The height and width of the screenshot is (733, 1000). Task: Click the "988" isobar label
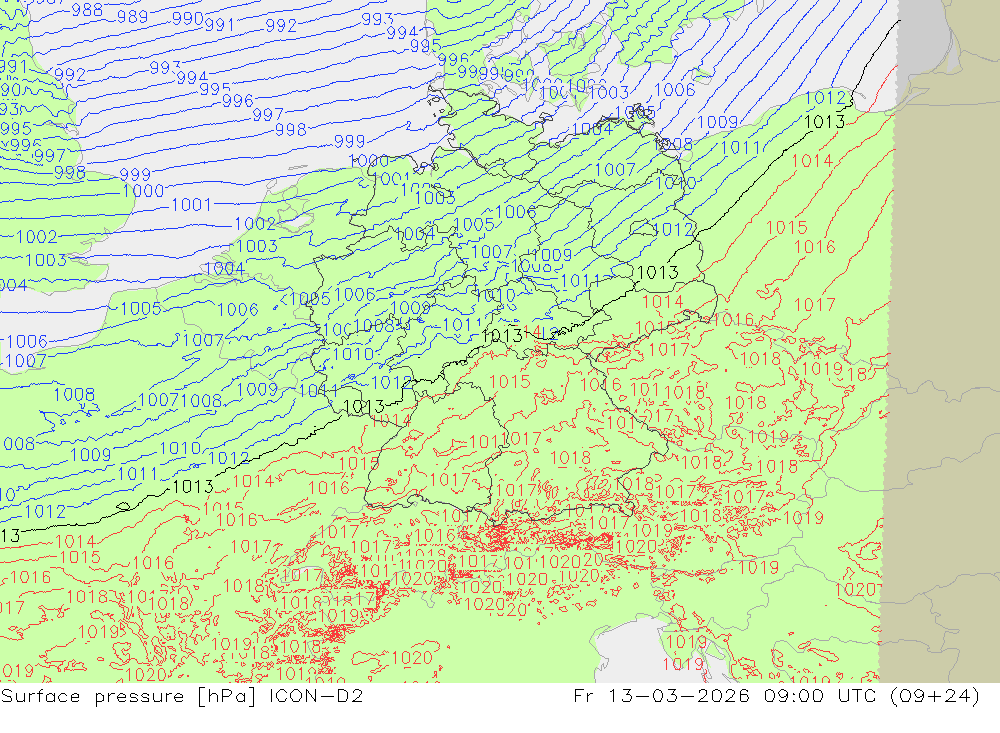click(87, 10)
